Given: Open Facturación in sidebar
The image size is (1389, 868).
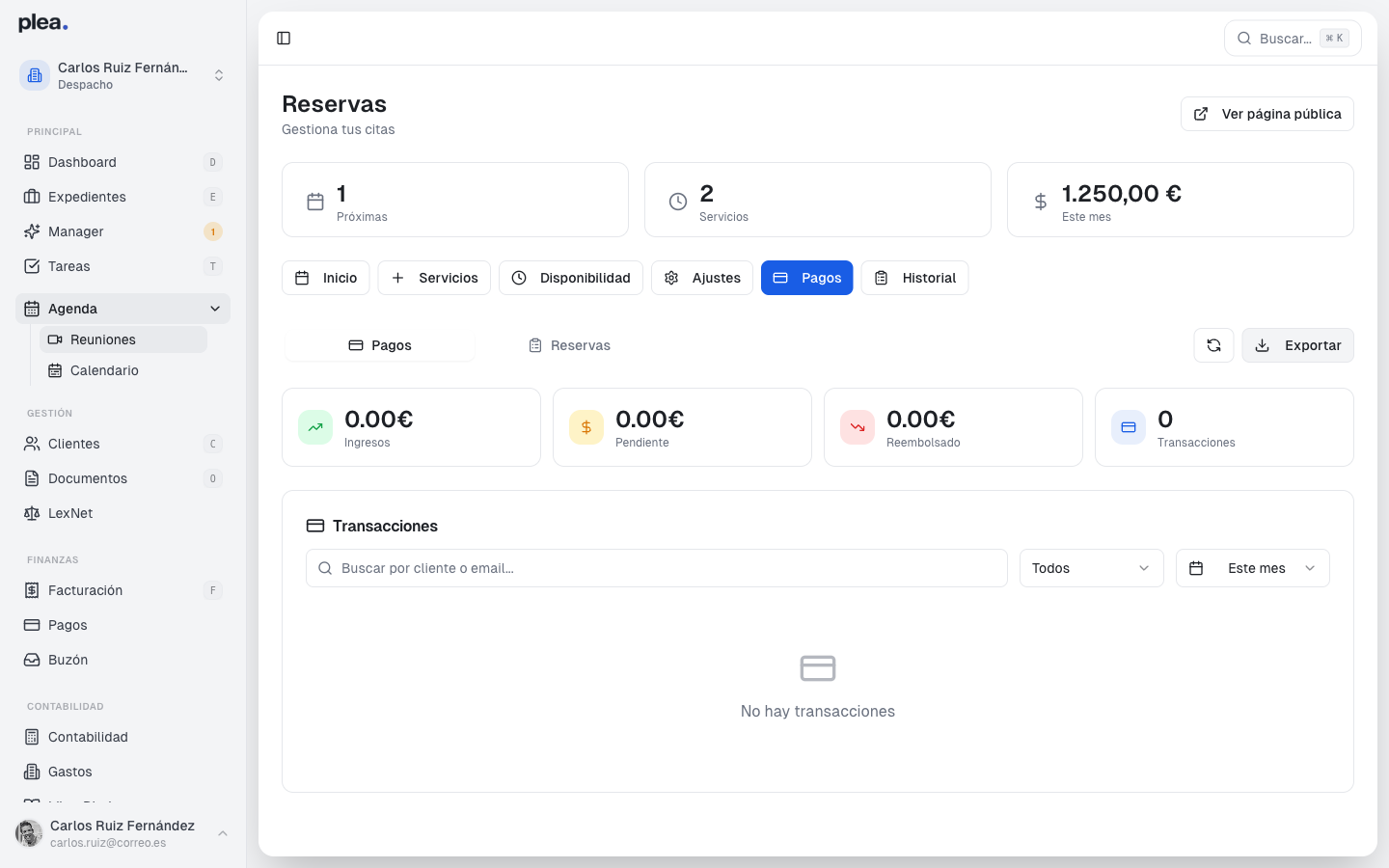Looking at the screenshot, I should 123,590.
